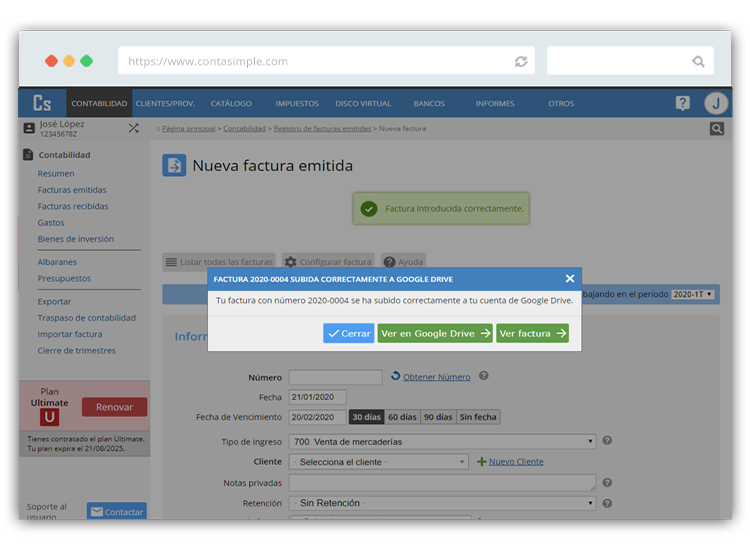Image resolution: width=750 pixels, height=552 pixels.
Task: Open BANCOS menu
Action: click(429, 103)
